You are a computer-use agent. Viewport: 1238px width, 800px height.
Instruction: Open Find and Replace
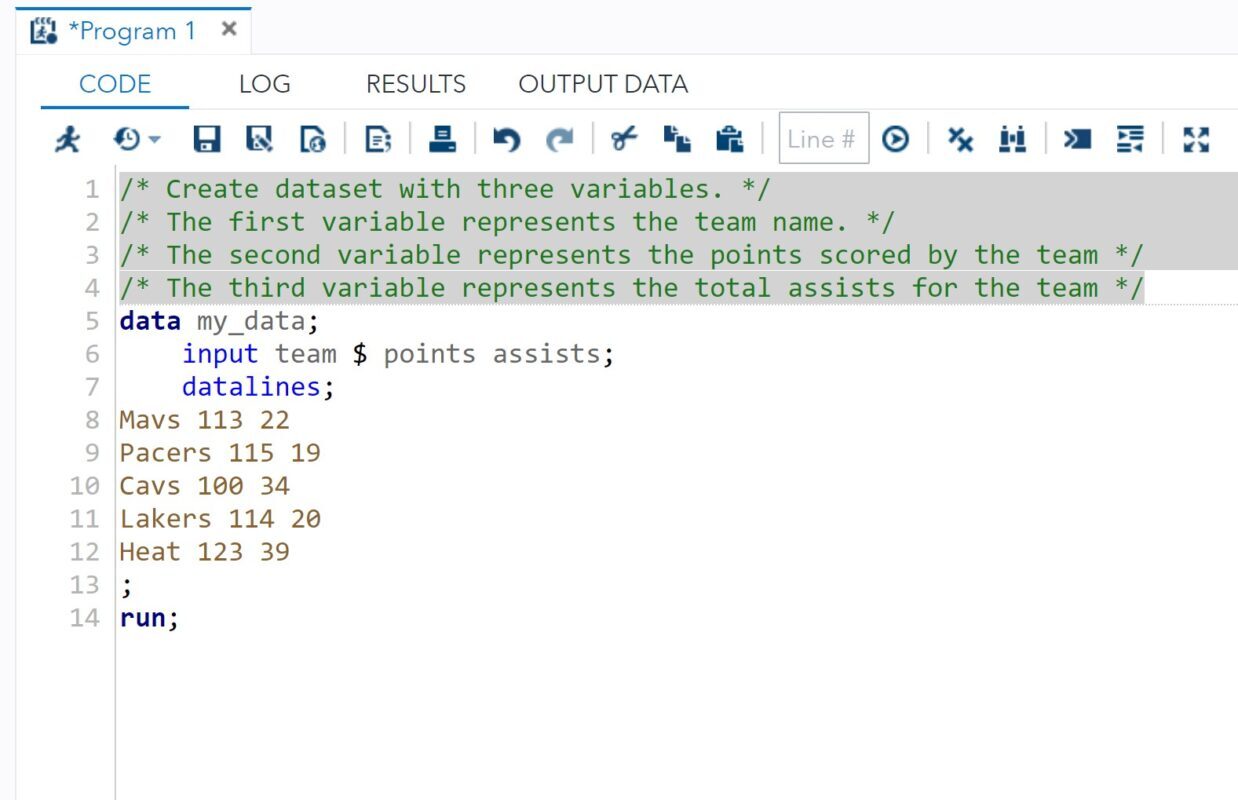point(1012,140)
